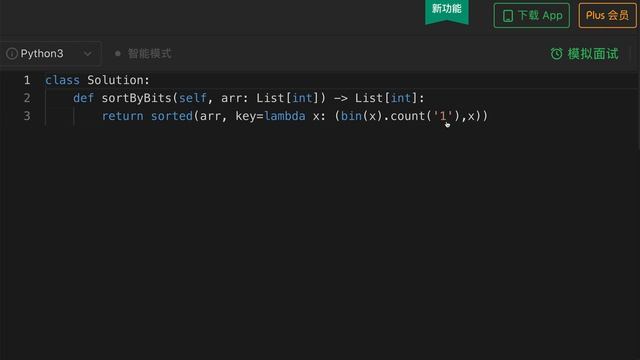Click line number 3 in the gutter
This screenshot has width=640, height=360.
tap(27, 116)
